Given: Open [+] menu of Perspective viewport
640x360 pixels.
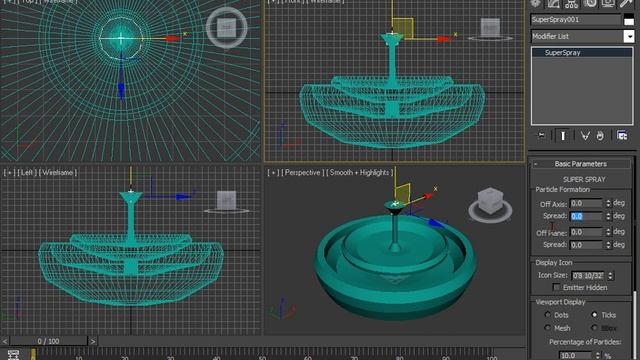Looking at the screenshot, I should (x=273, y=173).
